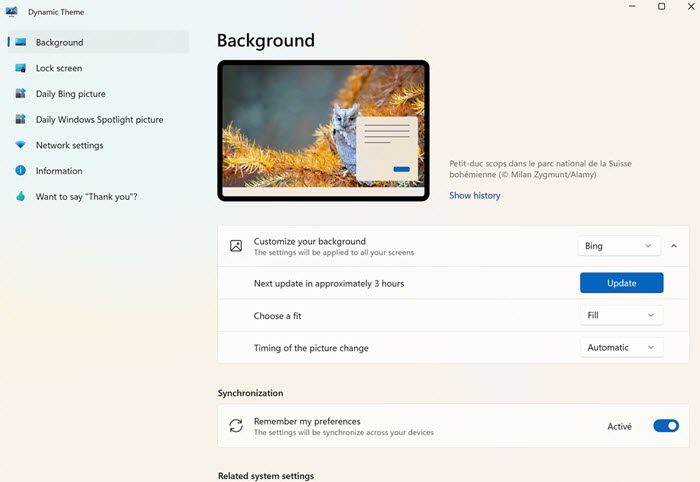Open the Fill fit dropdown

[621, 315]
